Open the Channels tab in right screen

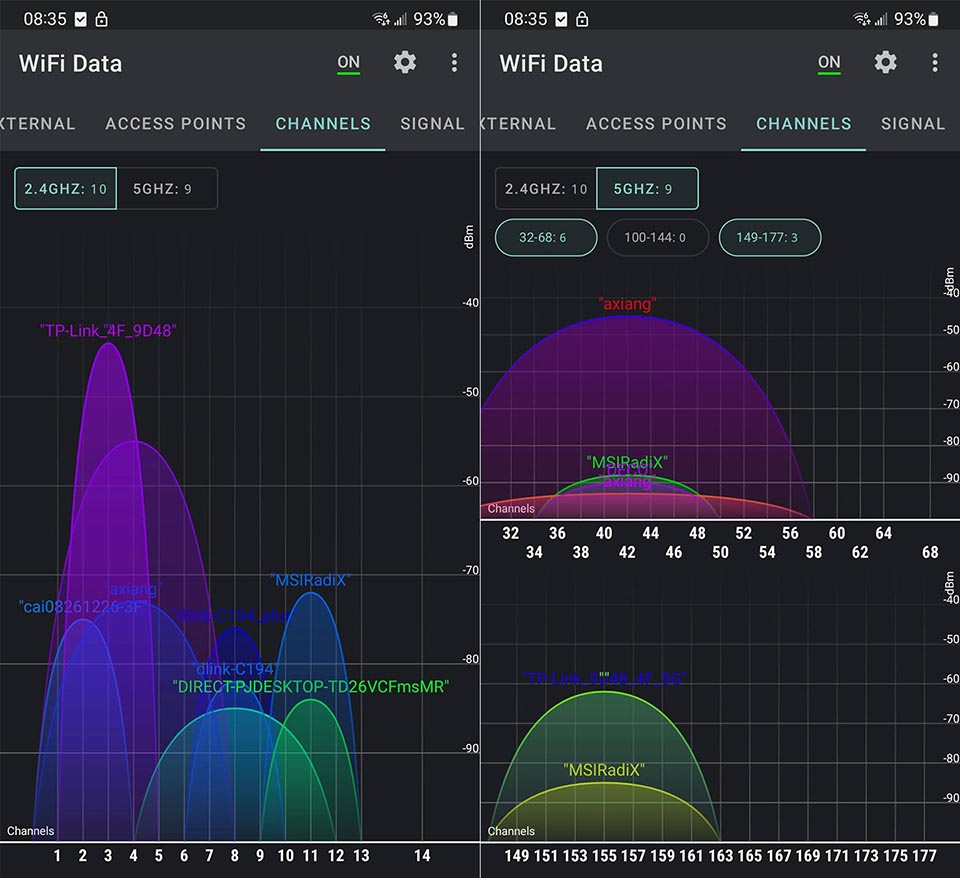pyautogui.click(x=803, y=124)
